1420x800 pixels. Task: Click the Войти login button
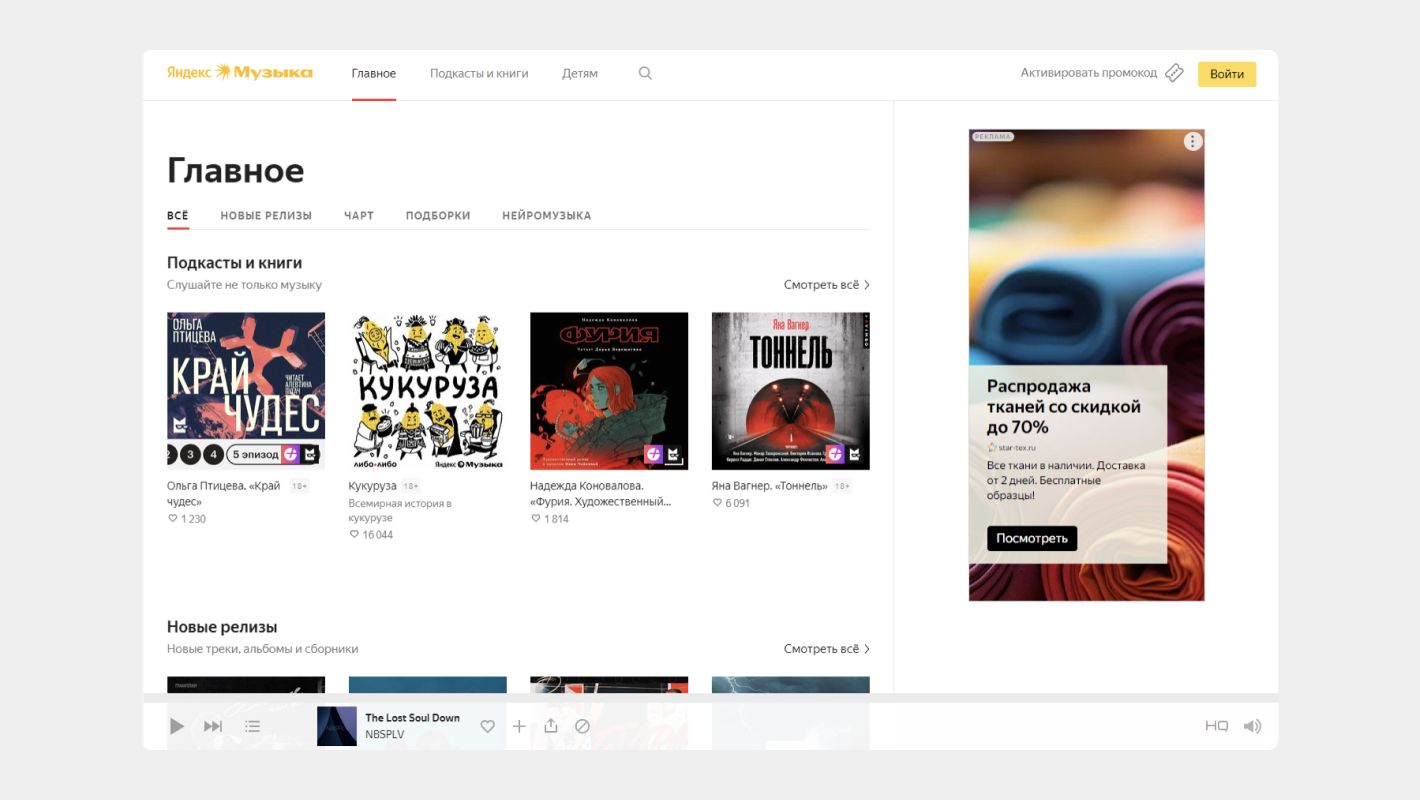tap(1227, 74)
